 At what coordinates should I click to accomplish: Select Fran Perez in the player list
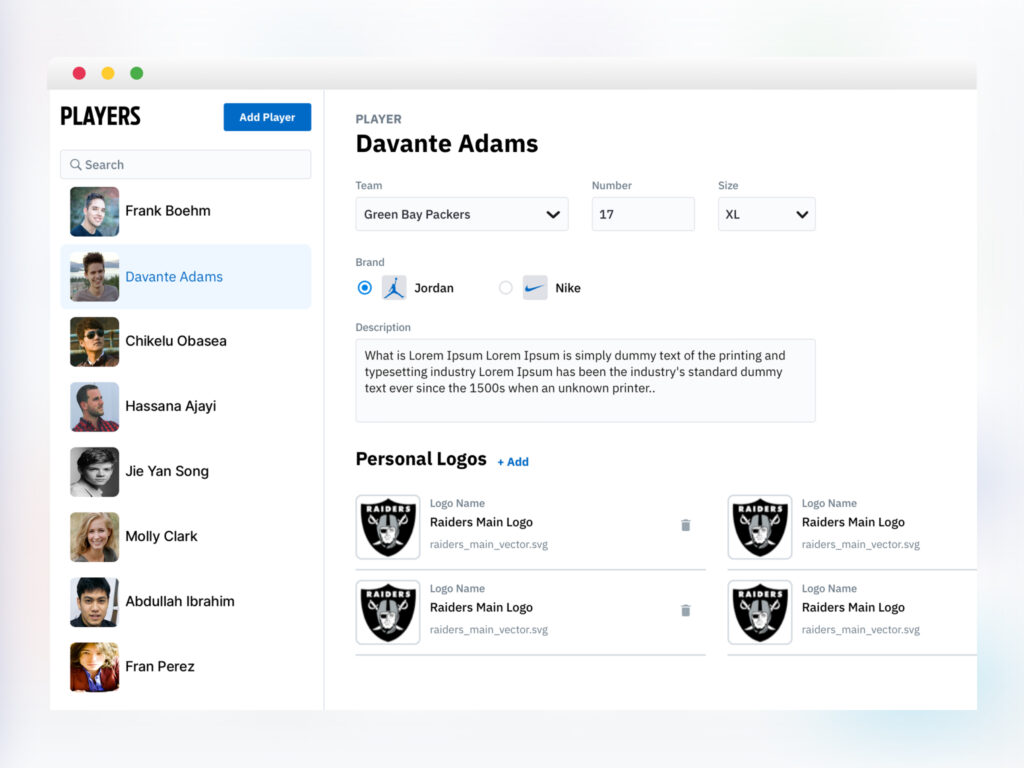[x=185, y=667]
